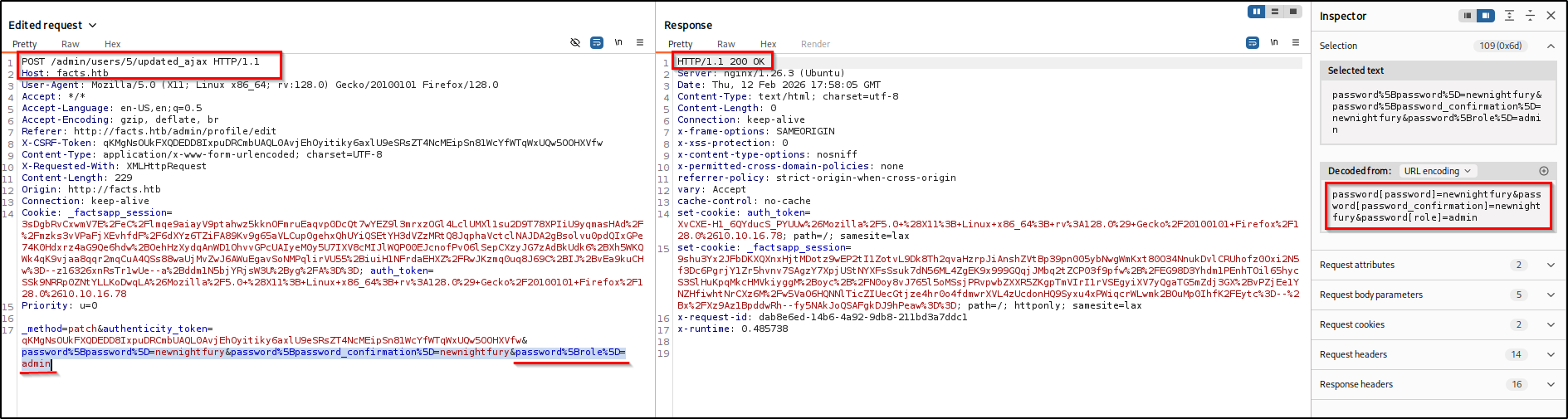Screen dimensions: 1568x419
Task: Toggle the \n newline display in request pane
Action: pos(618,42)
